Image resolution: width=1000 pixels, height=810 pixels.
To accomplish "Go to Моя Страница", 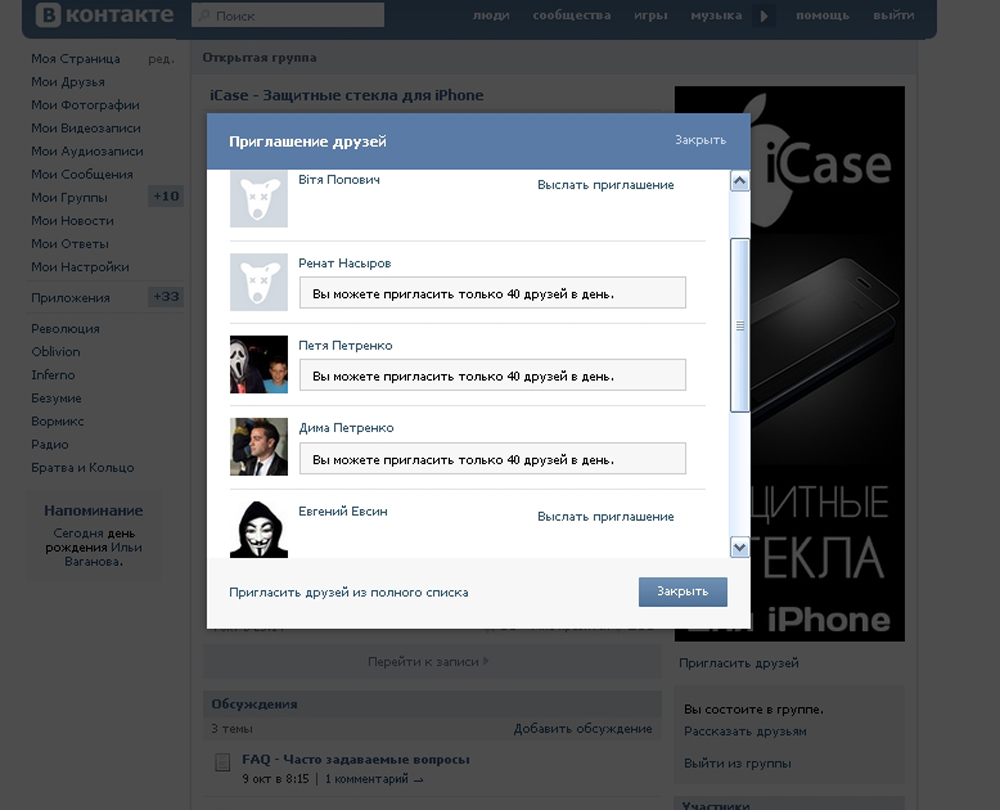I will point(75,59).
